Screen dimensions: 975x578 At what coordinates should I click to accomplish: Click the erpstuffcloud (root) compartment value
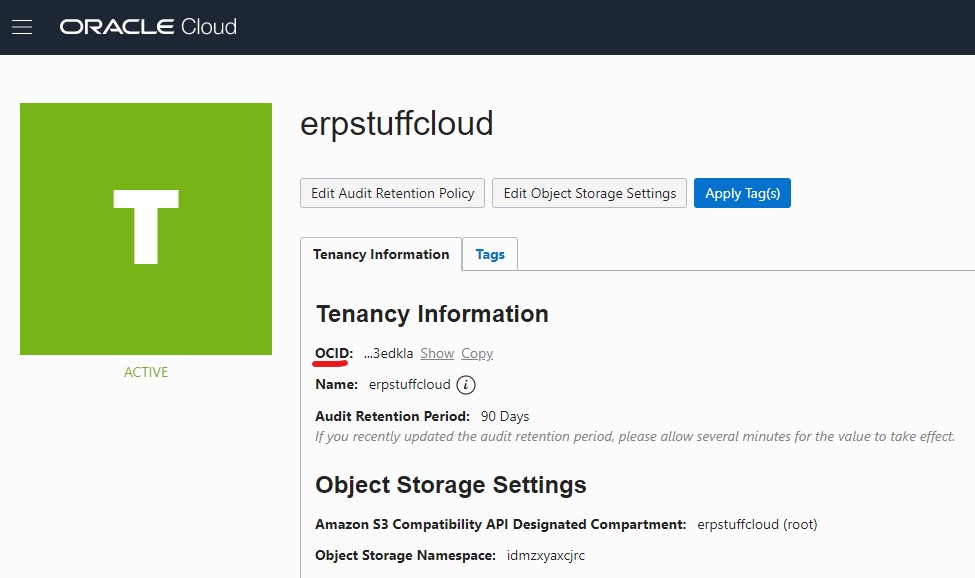point(757,524)
